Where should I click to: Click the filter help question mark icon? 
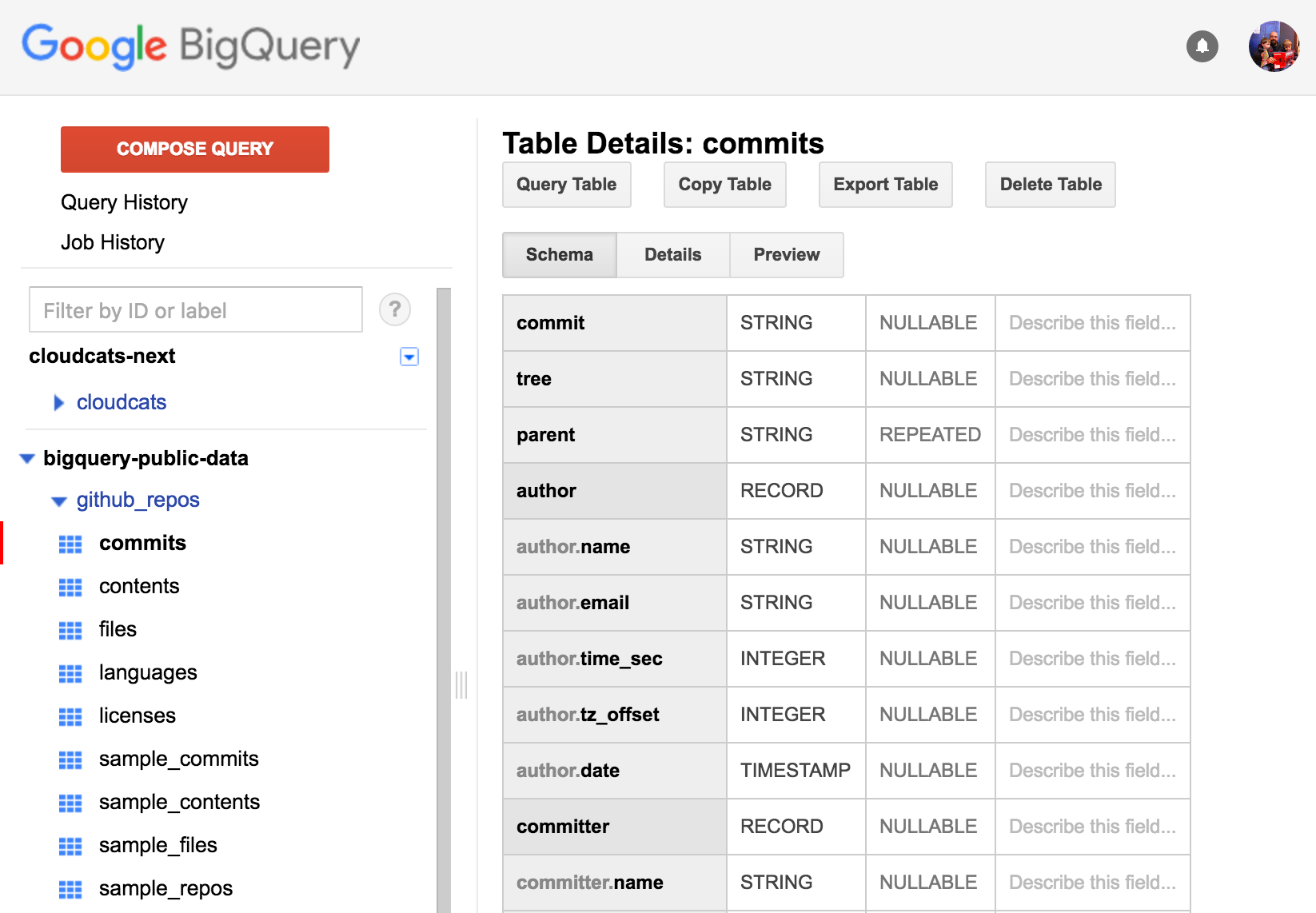pyautogui.click(x=395, y=309)
